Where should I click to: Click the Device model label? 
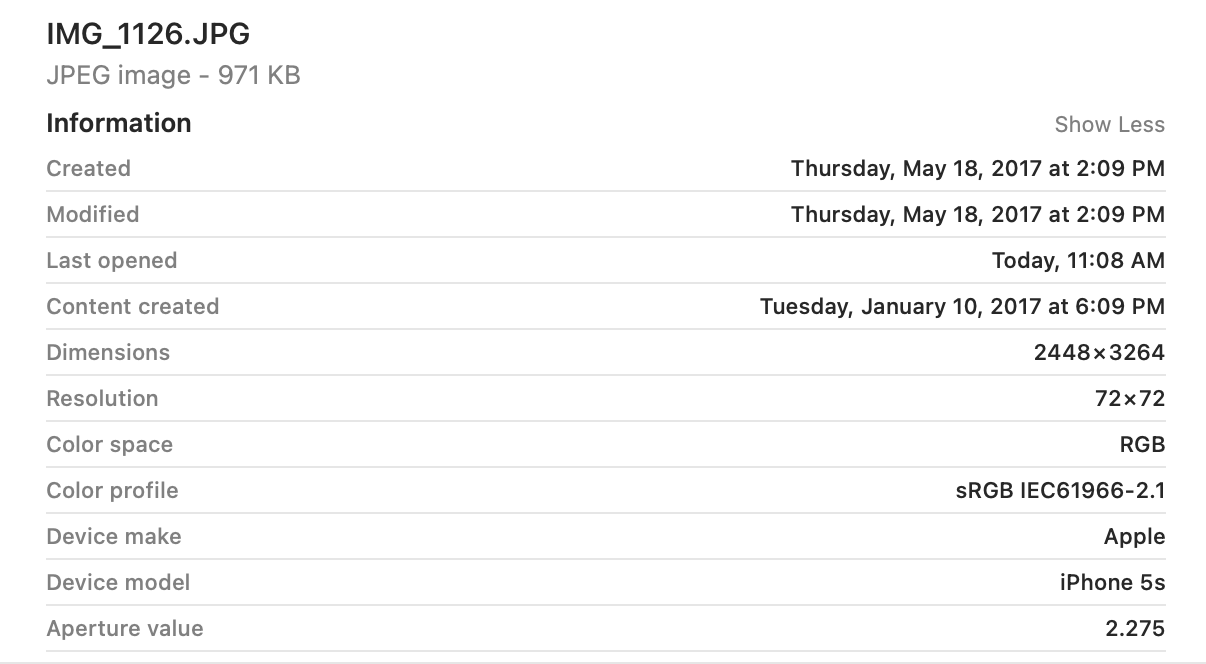tap(118, 582)
